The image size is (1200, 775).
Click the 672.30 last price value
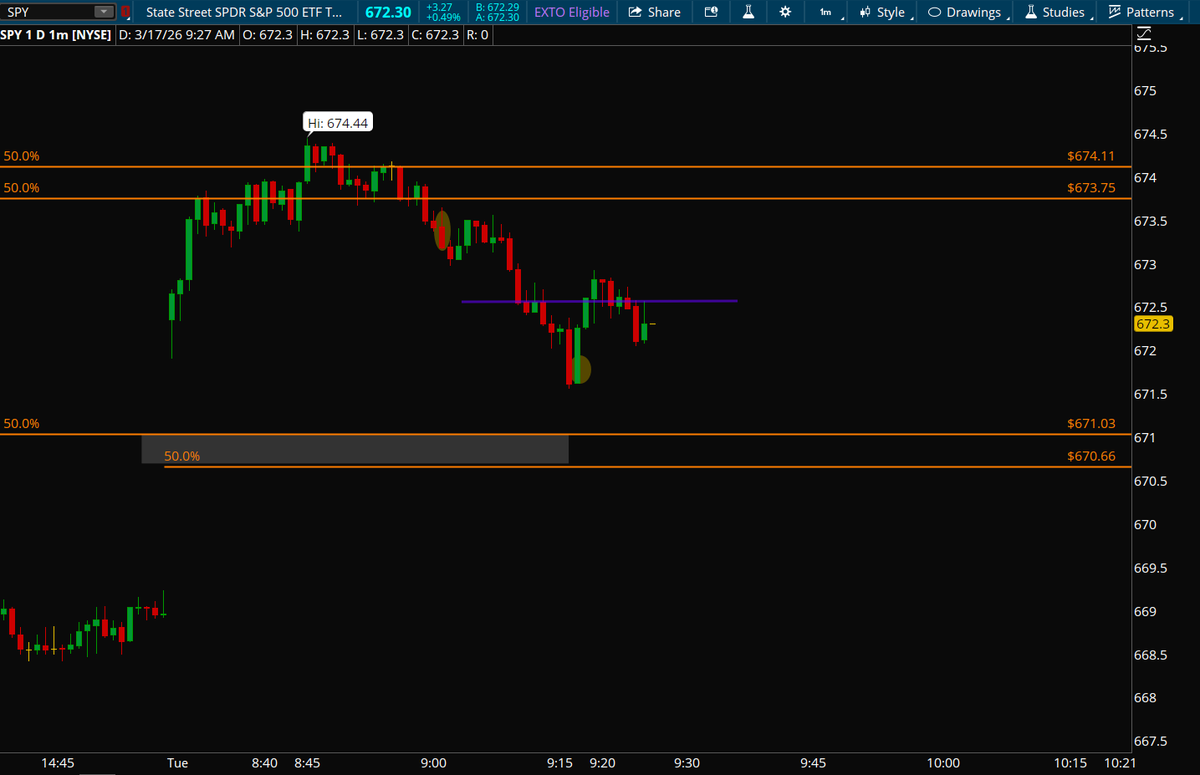click(x=388, y=12)
